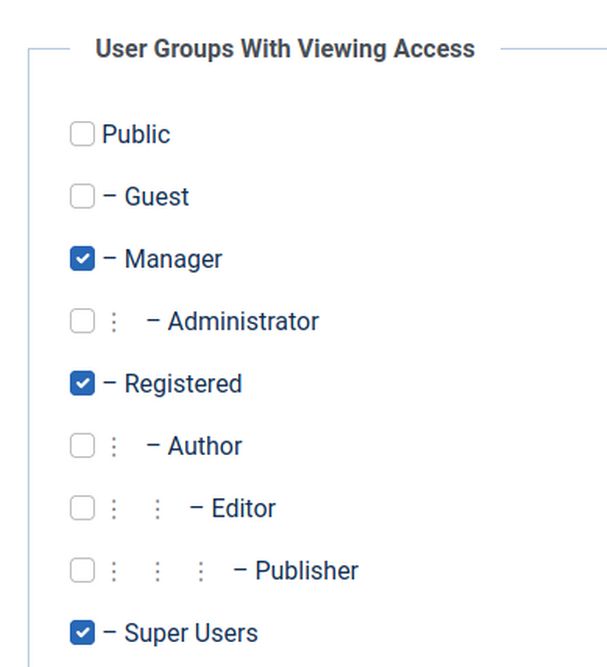Click the 'User Groups With Viewing Access' heading
607x667 pixels.
[285, 49]
